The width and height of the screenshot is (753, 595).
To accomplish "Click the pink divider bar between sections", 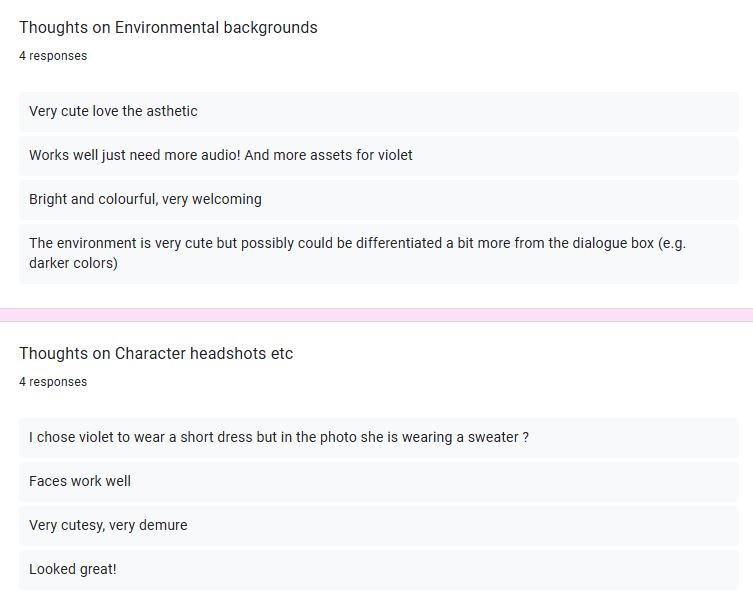I will point(376,315).
